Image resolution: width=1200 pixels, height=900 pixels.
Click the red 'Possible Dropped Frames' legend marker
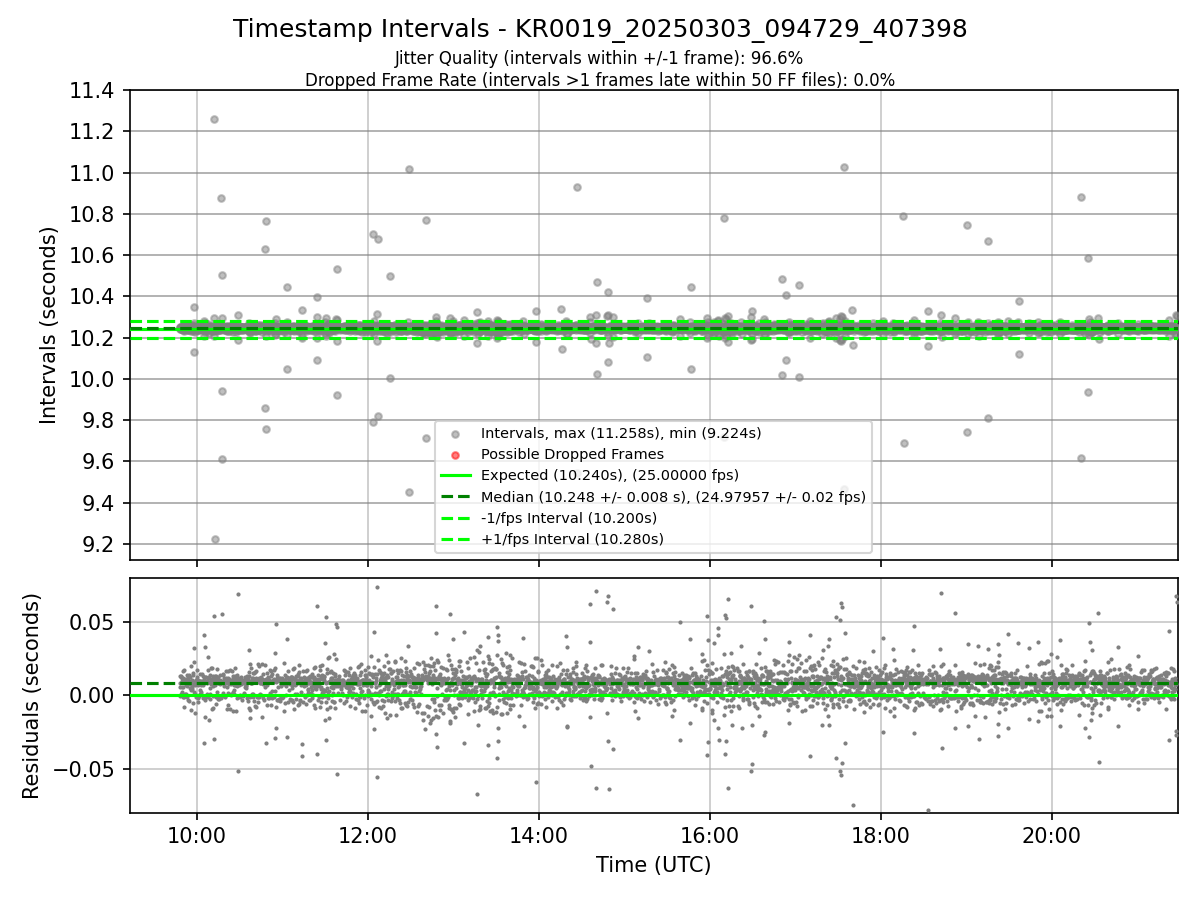click(455, 455)
